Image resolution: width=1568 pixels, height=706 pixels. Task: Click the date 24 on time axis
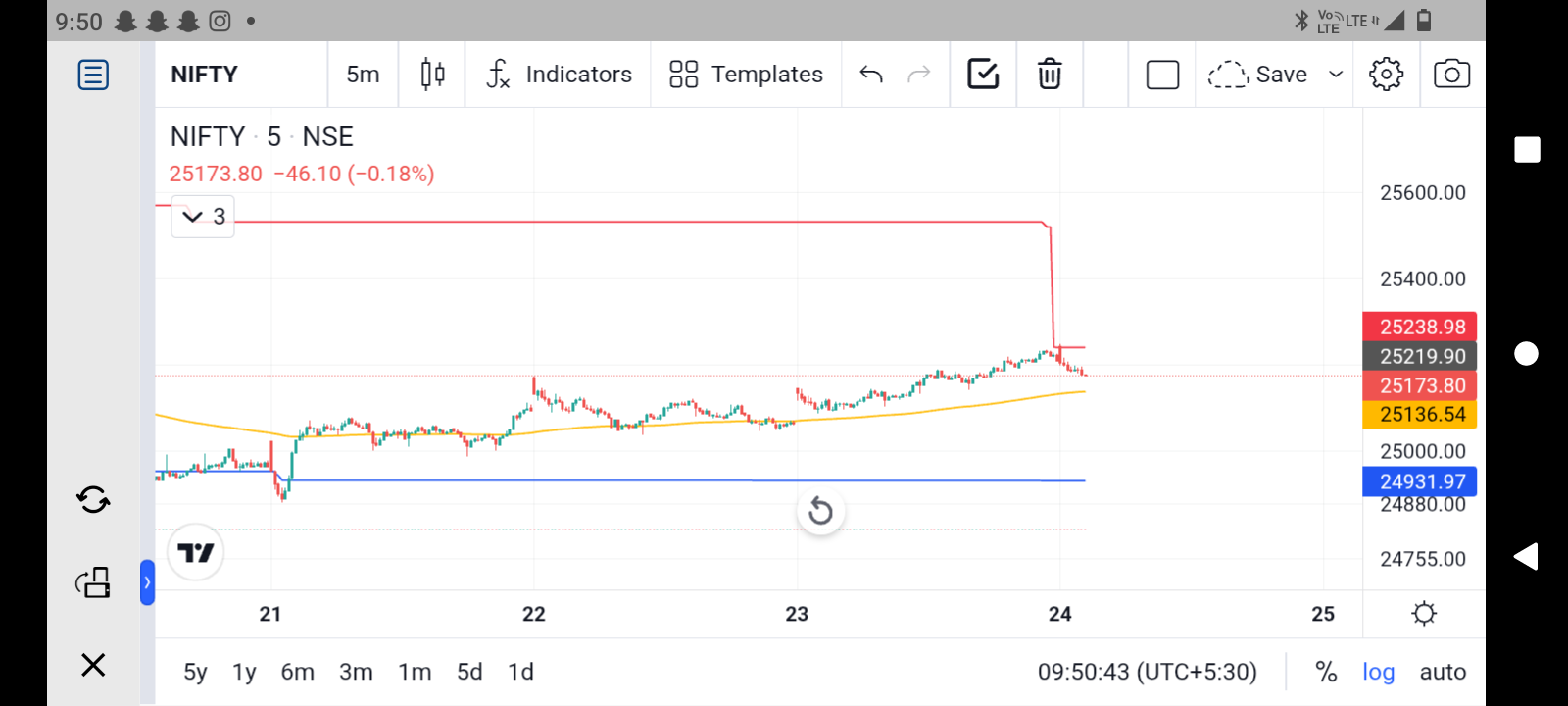pyautogui.click(x=1060, y=614)
